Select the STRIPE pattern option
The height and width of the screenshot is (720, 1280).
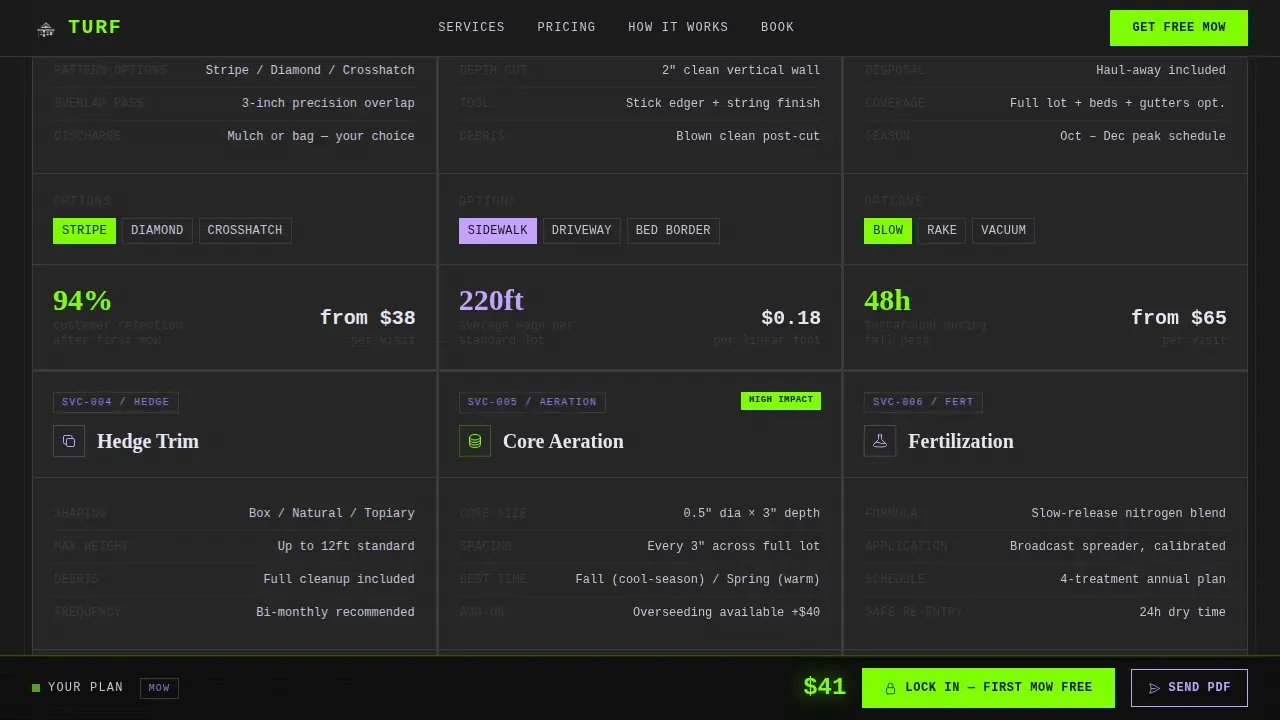point(84,231)
